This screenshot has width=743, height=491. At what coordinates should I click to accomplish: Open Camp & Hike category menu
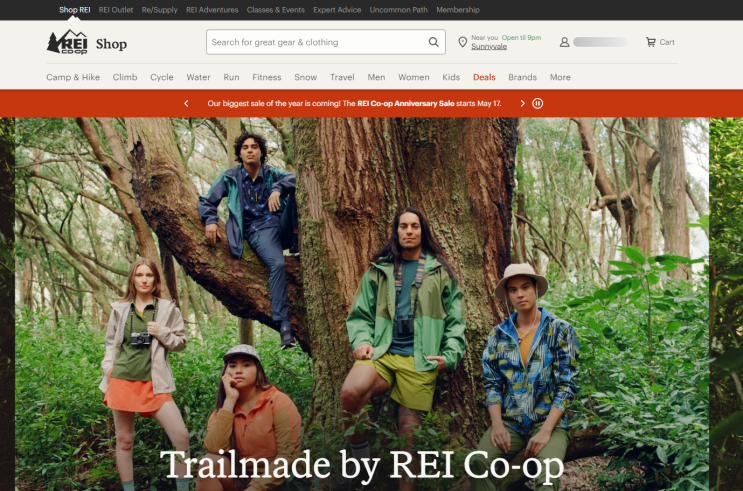point(73,77)
